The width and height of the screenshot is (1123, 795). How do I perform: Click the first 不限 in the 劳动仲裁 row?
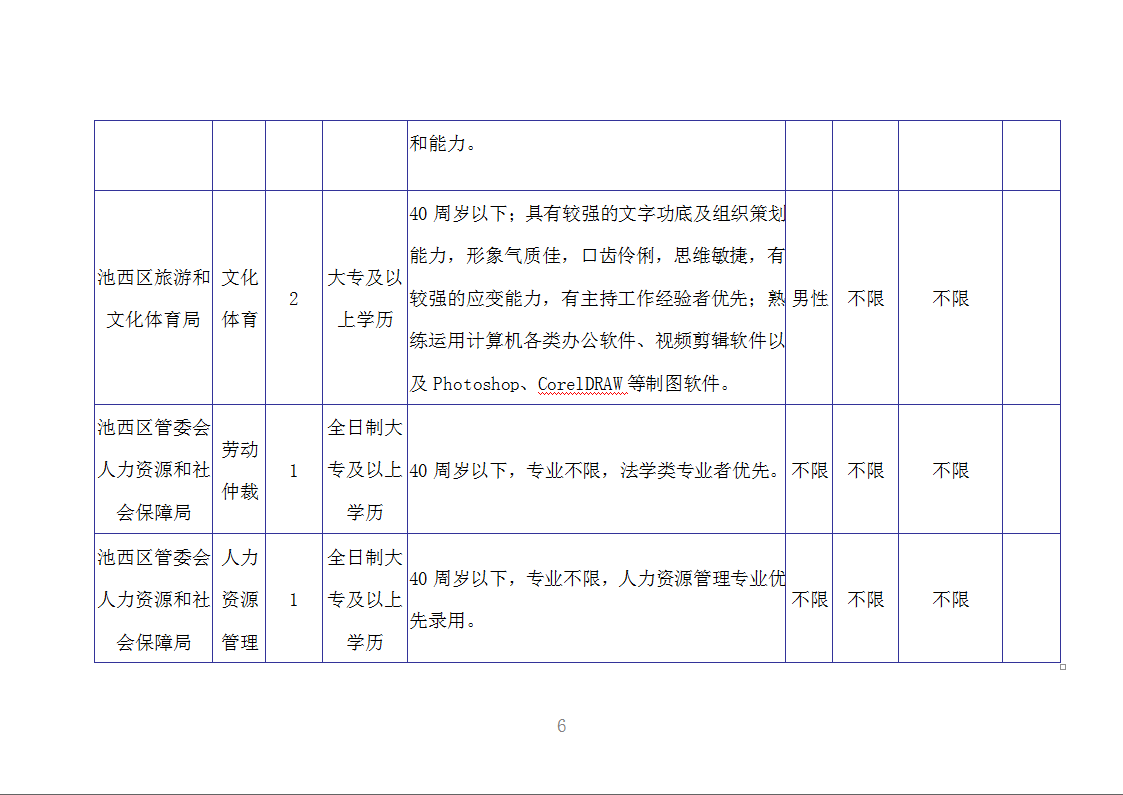click(809, 470)
